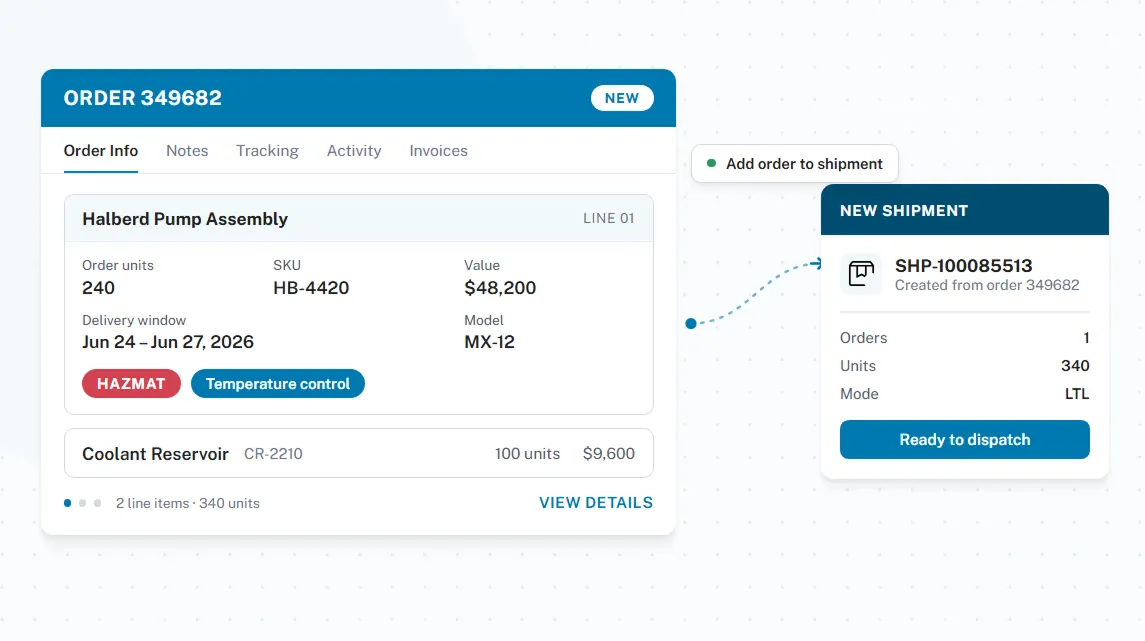This screenshot has width=1145, height=641.
Task: Click the red HAZMAT tag
Action: [131, 384]
